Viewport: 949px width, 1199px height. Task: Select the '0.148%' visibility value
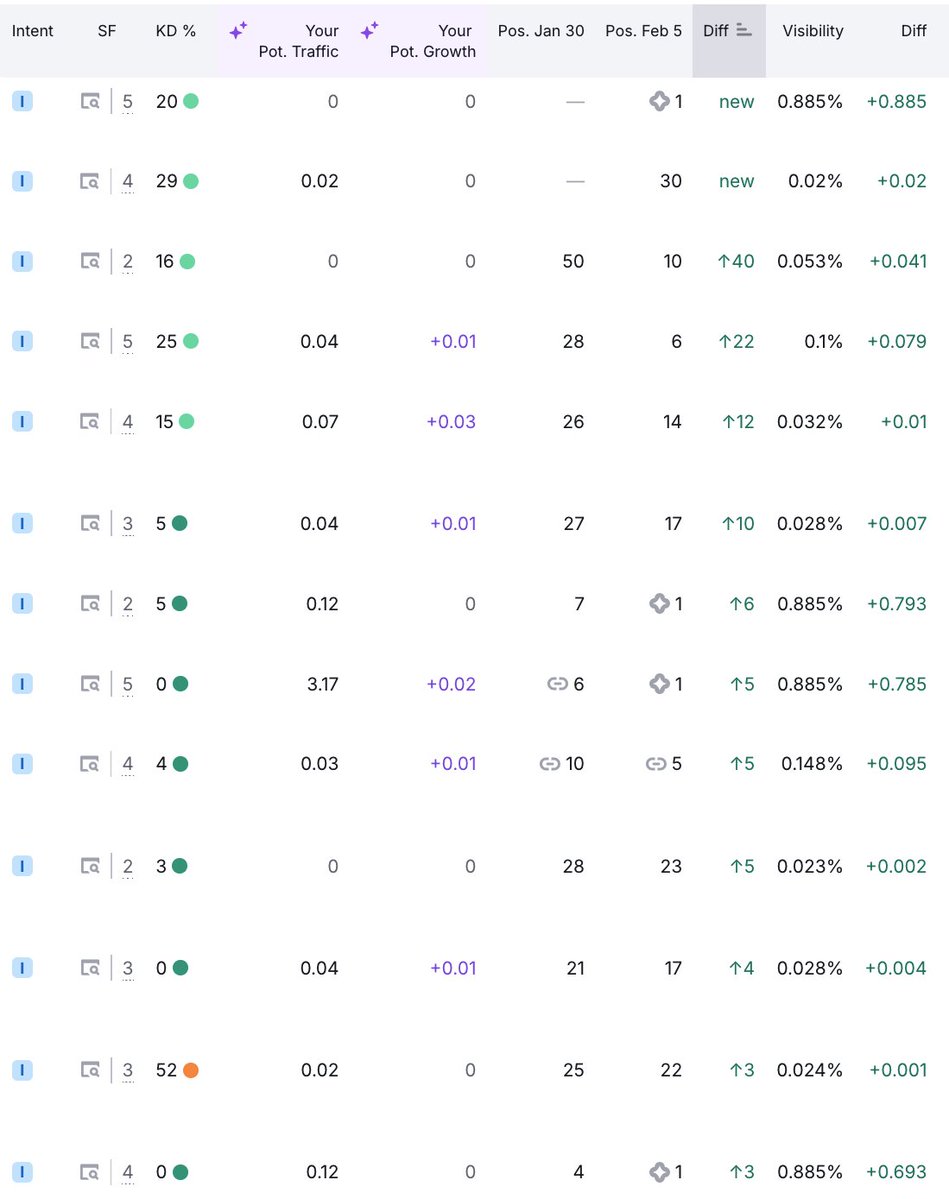811,764
